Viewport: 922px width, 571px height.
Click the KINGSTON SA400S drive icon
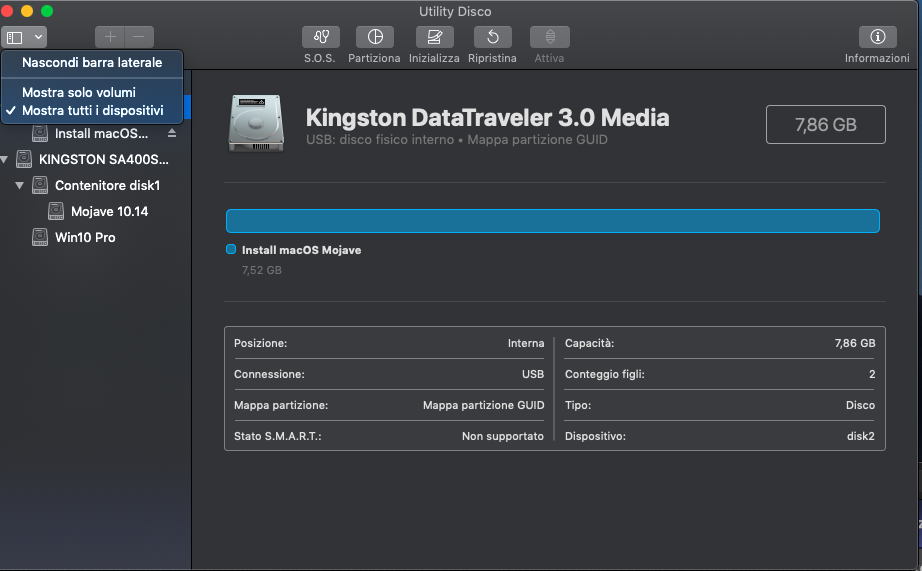[24, 159]
